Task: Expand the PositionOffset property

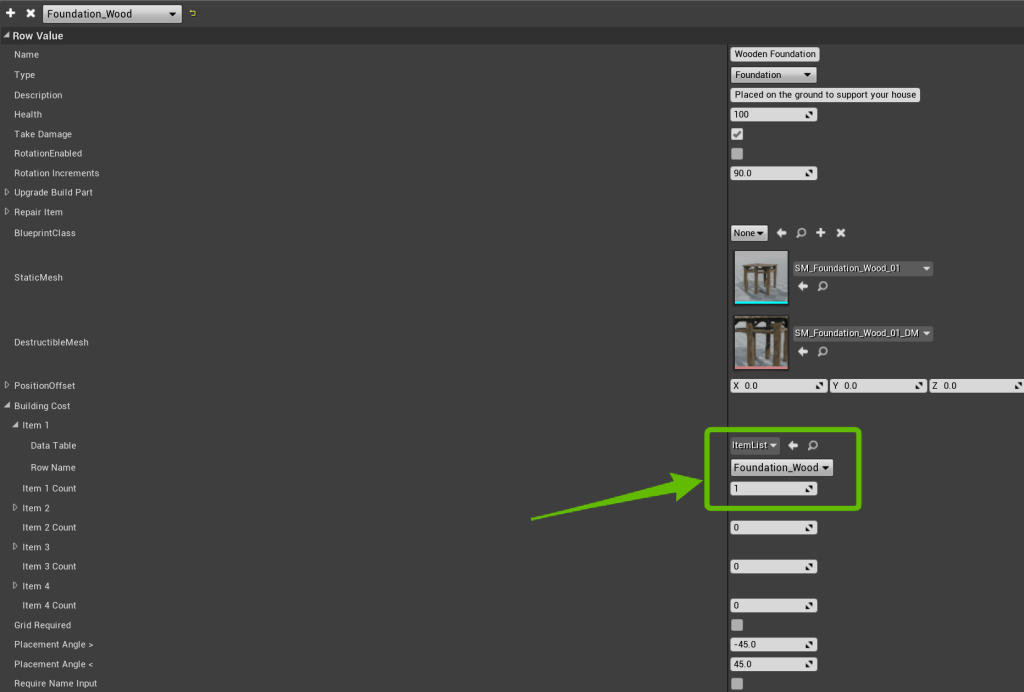Action: point(7,385)
